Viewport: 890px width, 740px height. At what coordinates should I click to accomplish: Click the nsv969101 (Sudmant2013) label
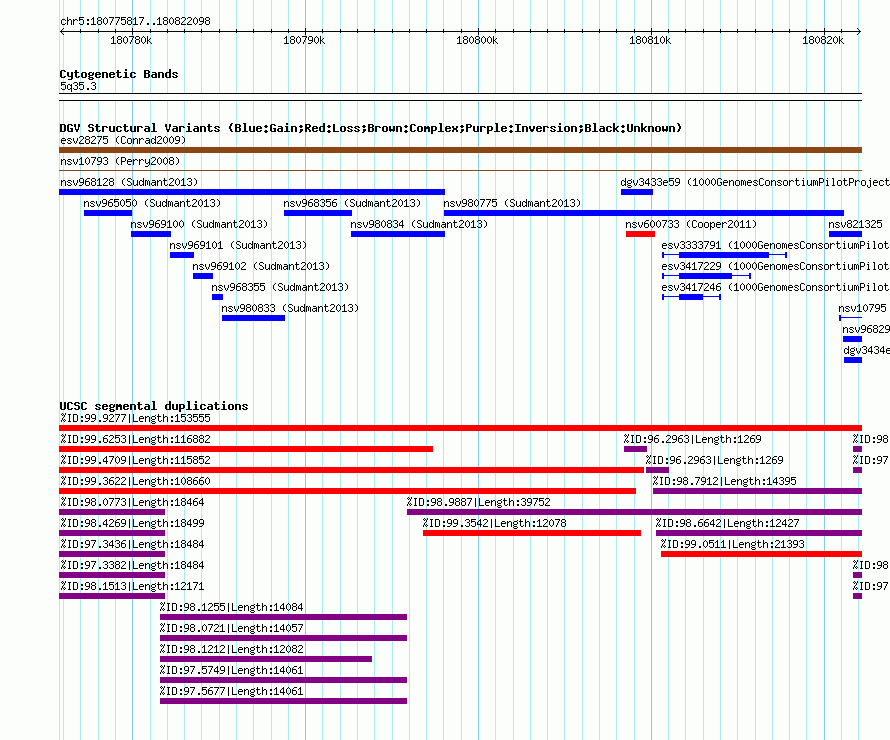238,245
